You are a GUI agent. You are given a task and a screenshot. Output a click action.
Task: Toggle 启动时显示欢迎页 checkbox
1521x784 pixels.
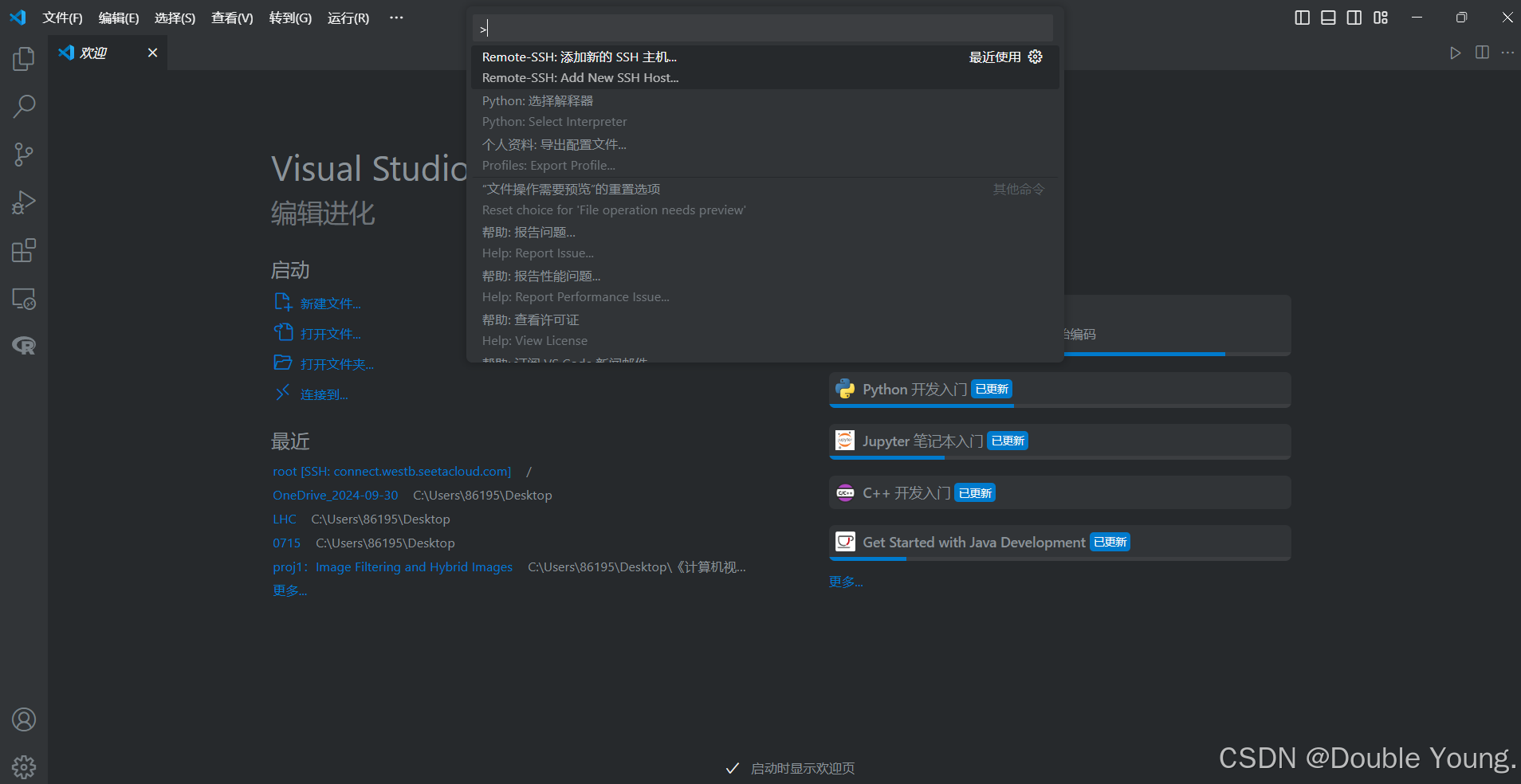pos(733,768)
